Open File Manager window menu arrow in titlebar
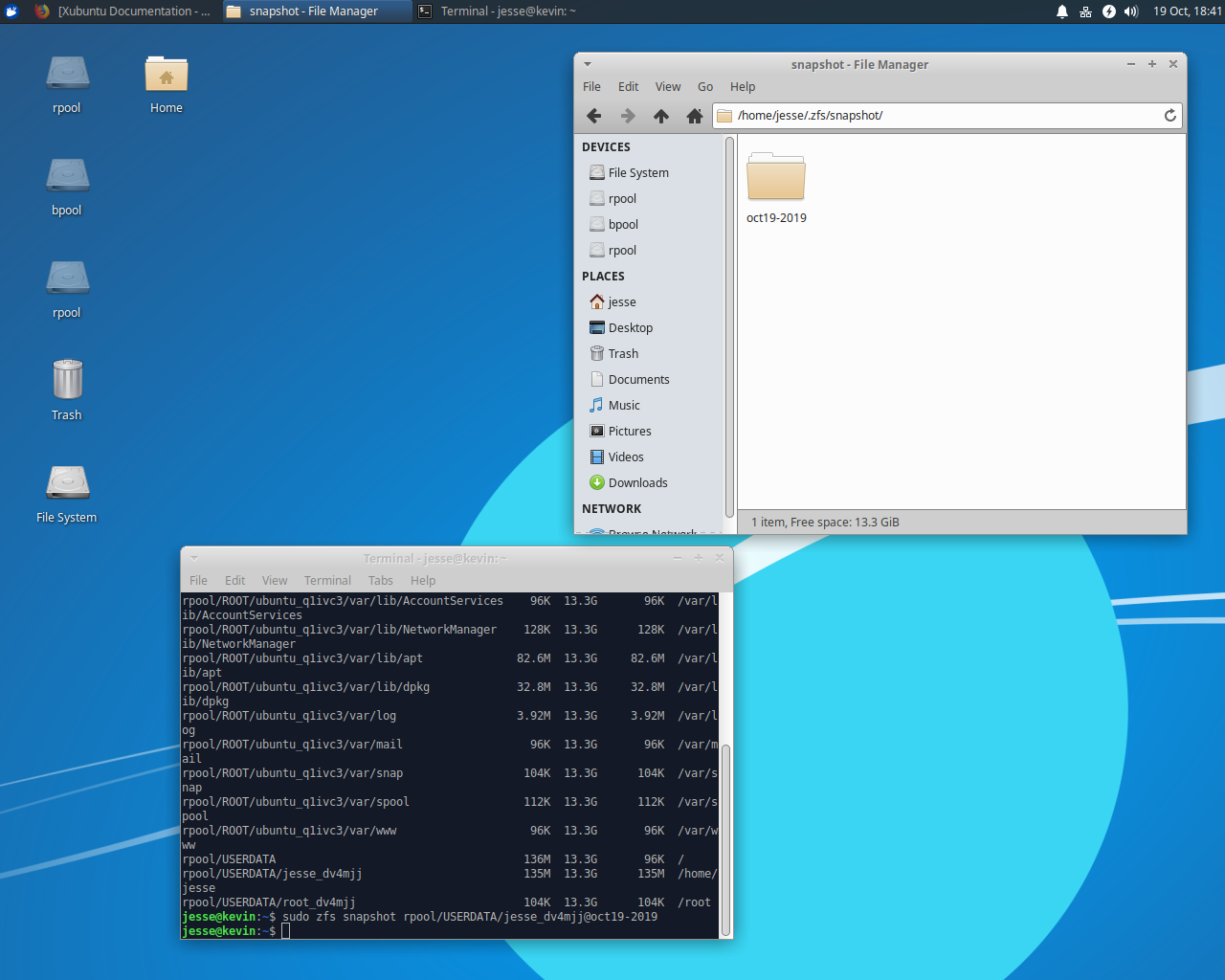This screenshot has width=1225, height=980. (588, 64)
